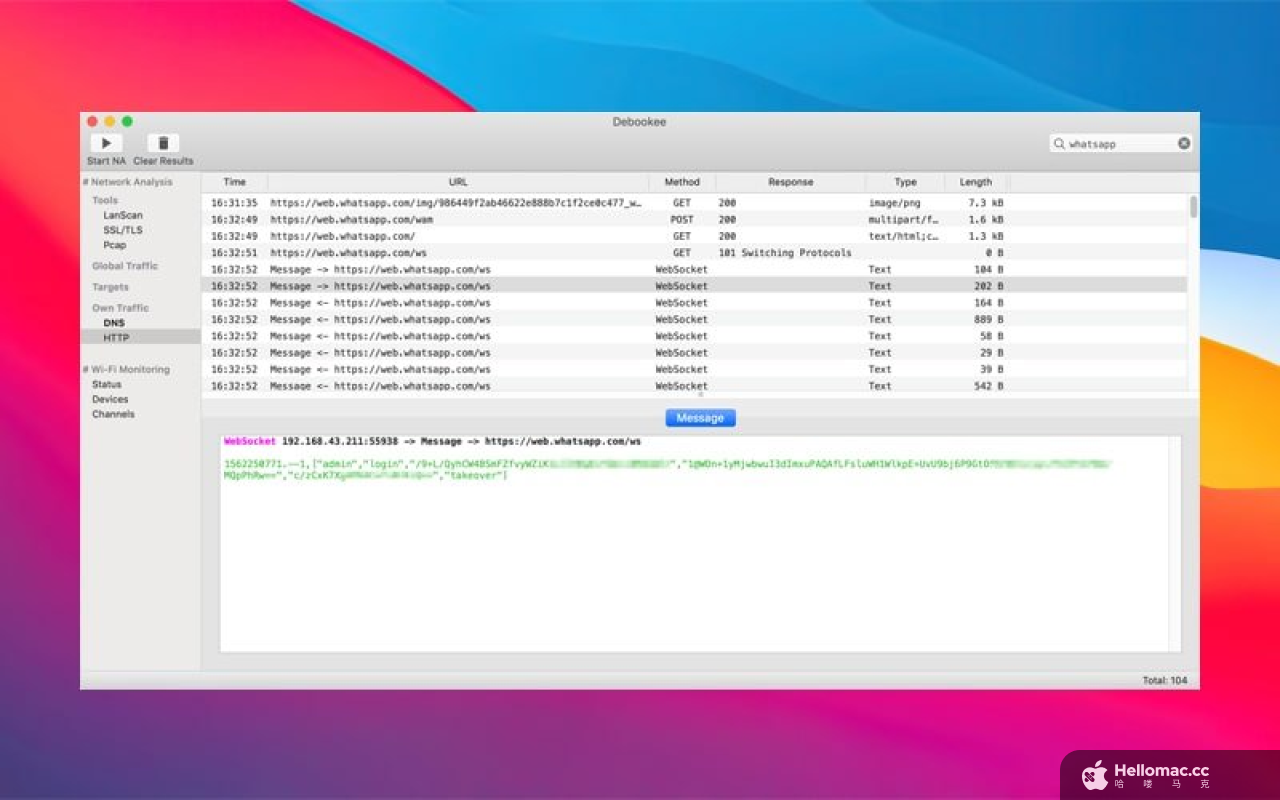Screen dimensions: 1280x800
Task: Click the multipart/f... type cell
Action: pos(904,219)
